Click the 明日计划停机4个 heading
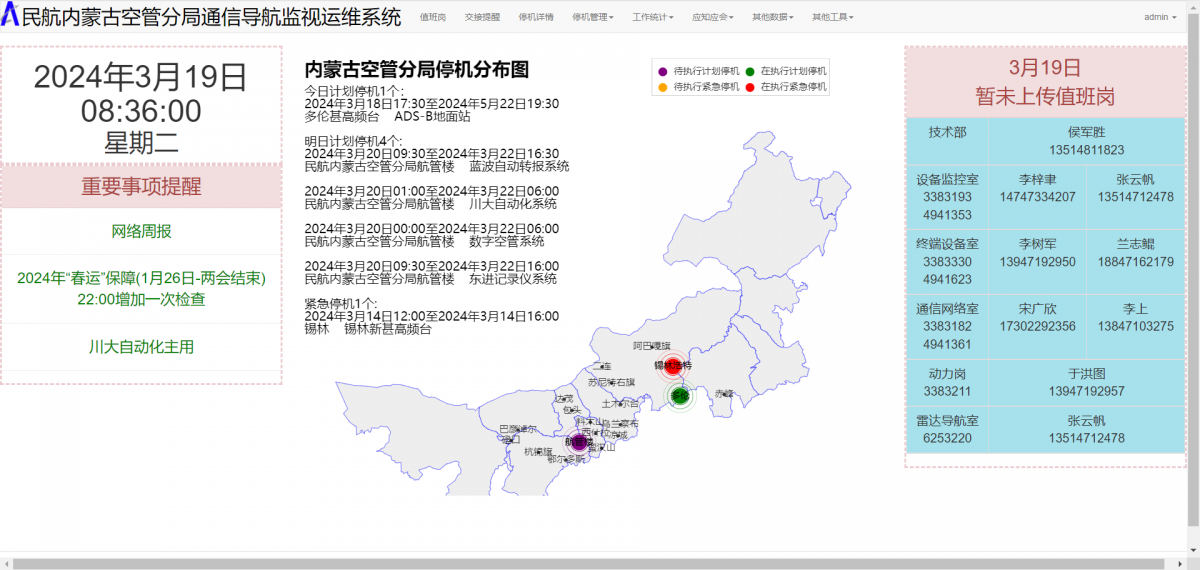The image size is (1200, 570). coord(354,141)
